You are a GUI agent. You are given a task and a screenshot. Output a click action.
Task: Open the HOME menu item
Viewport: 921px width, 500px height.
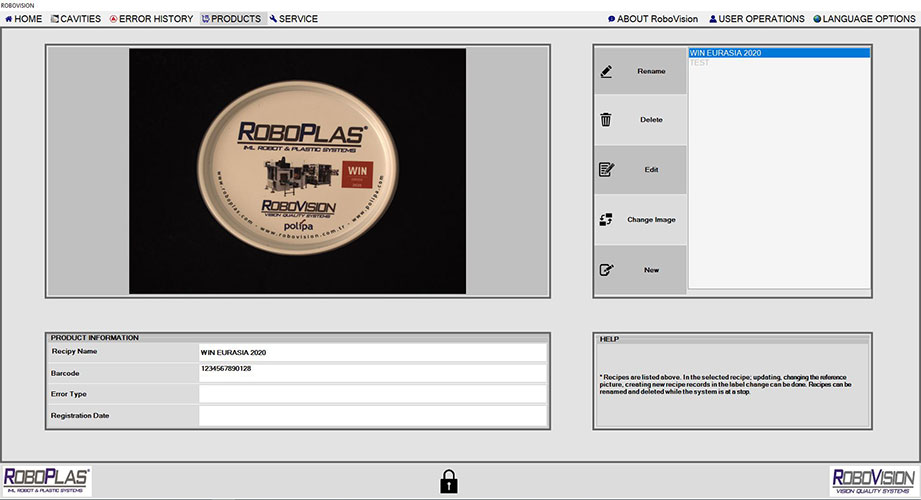point(23,19)
